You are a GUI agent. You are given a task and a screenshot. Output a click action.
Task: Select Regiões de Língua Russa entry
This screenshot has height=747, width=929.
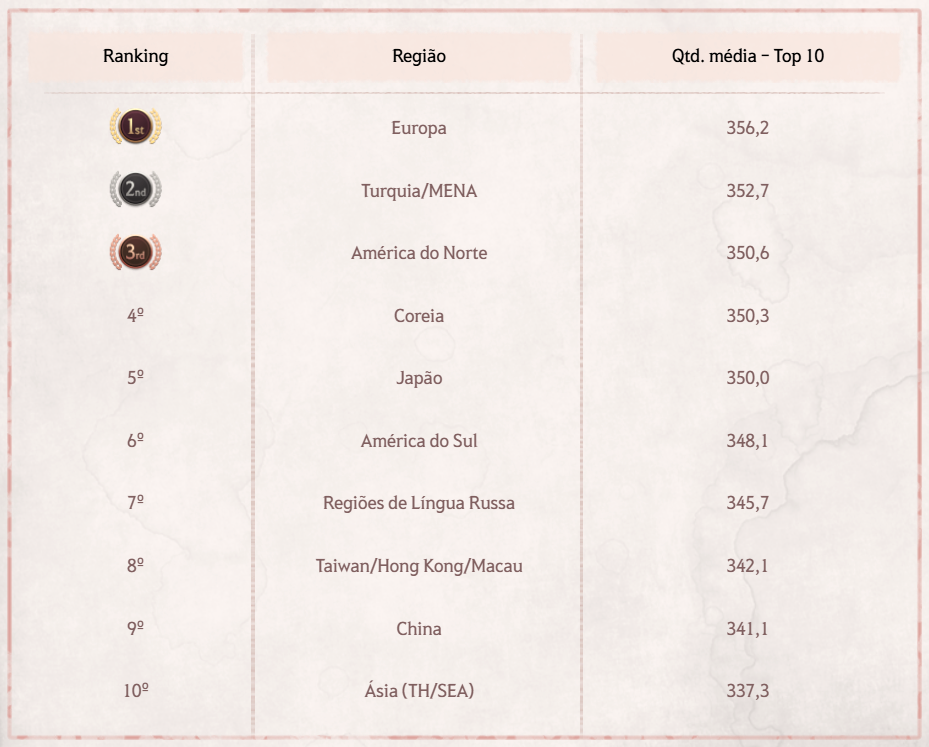419,504
